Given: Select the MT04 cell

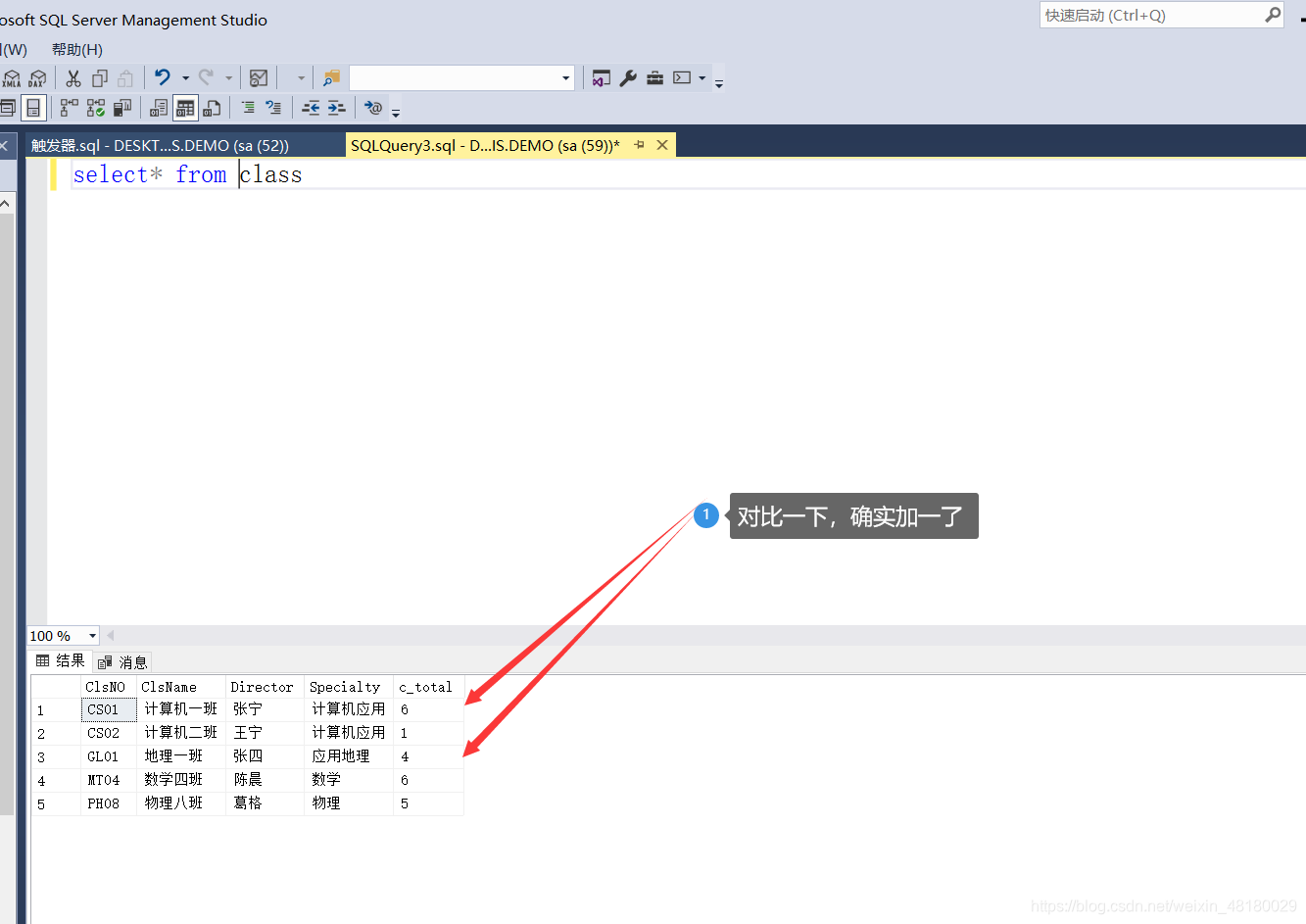Looking at the screenshot, I should click(x=108, y=780).
